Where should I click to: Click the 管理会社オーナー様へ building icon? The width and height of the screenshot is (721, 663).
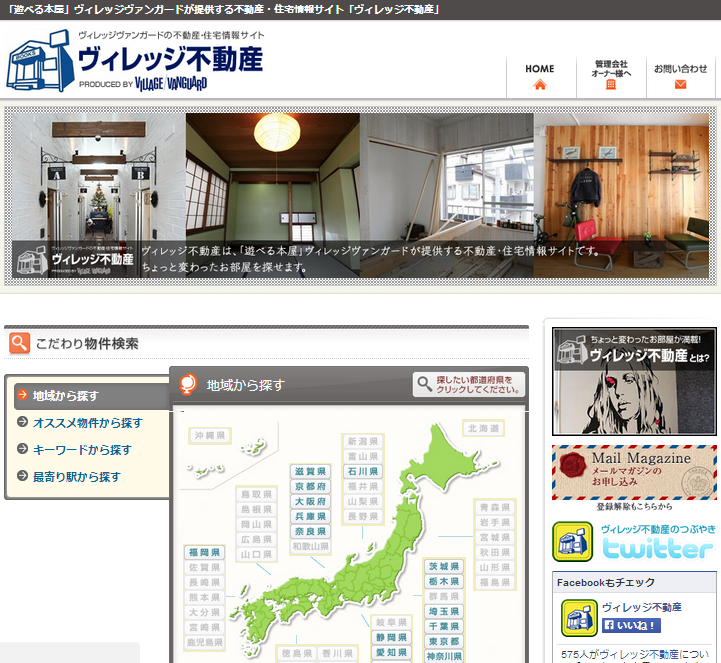click(611, 84)
